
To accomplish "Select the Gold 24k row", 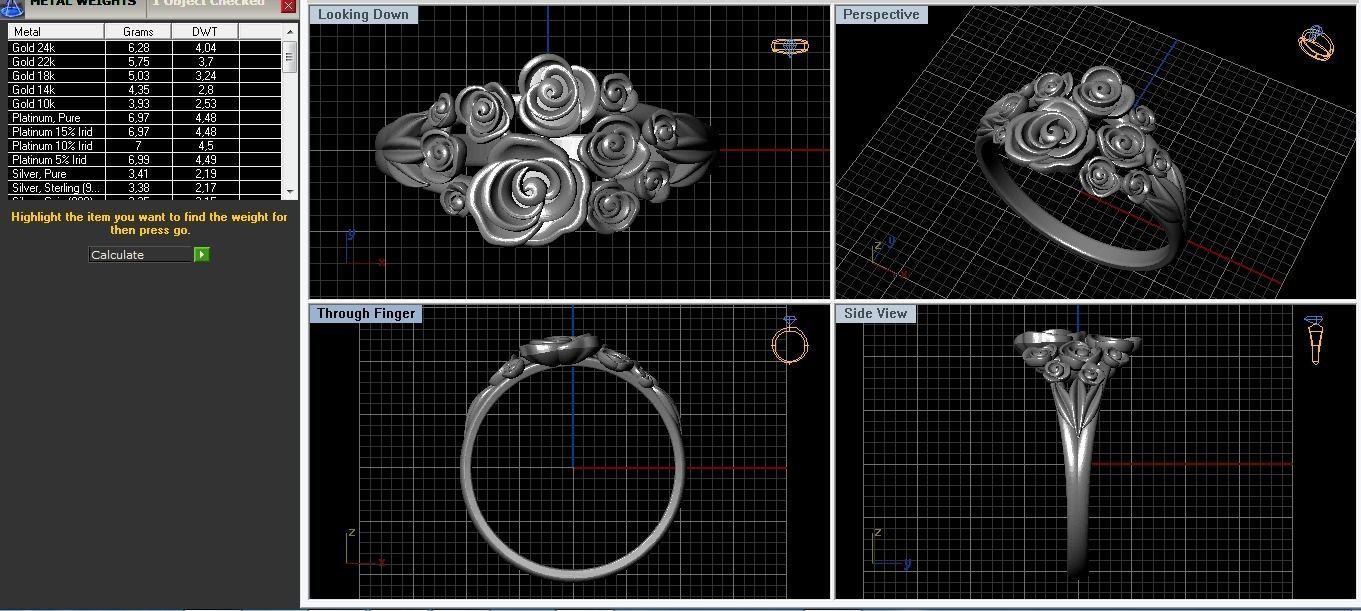I will pos(145,48).
